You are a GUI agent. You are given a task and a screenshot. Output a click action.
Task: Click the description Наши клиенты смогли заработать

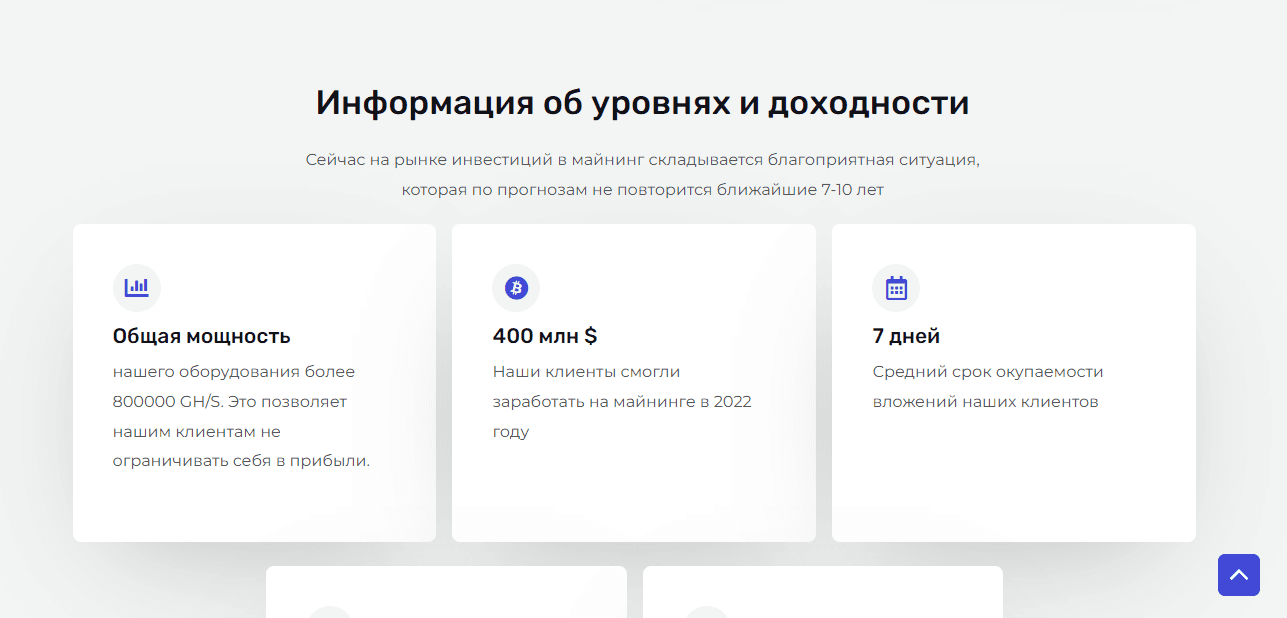[621, 401]
